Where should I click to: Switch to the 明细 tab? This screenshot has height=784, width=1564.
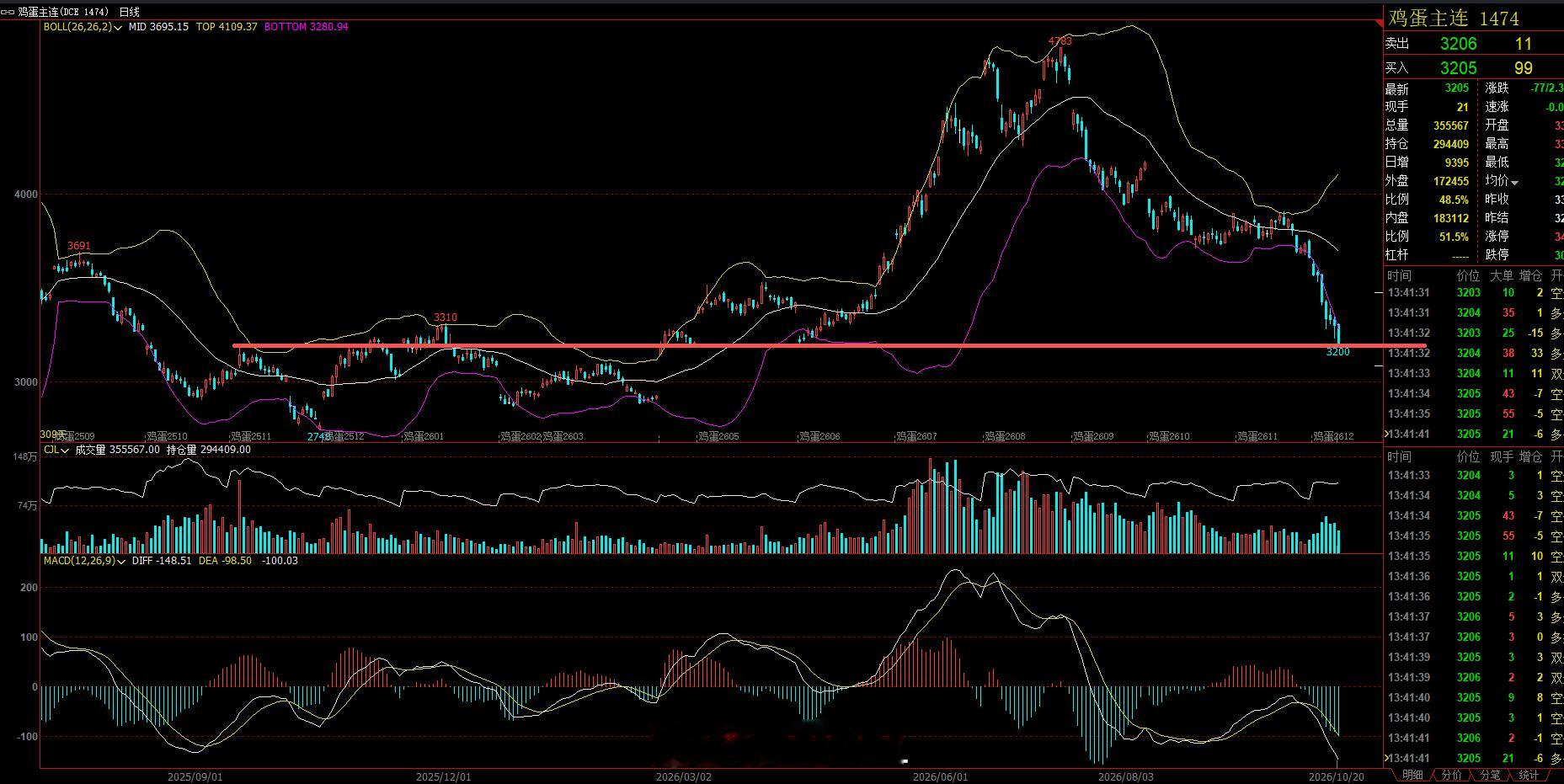1413,775
